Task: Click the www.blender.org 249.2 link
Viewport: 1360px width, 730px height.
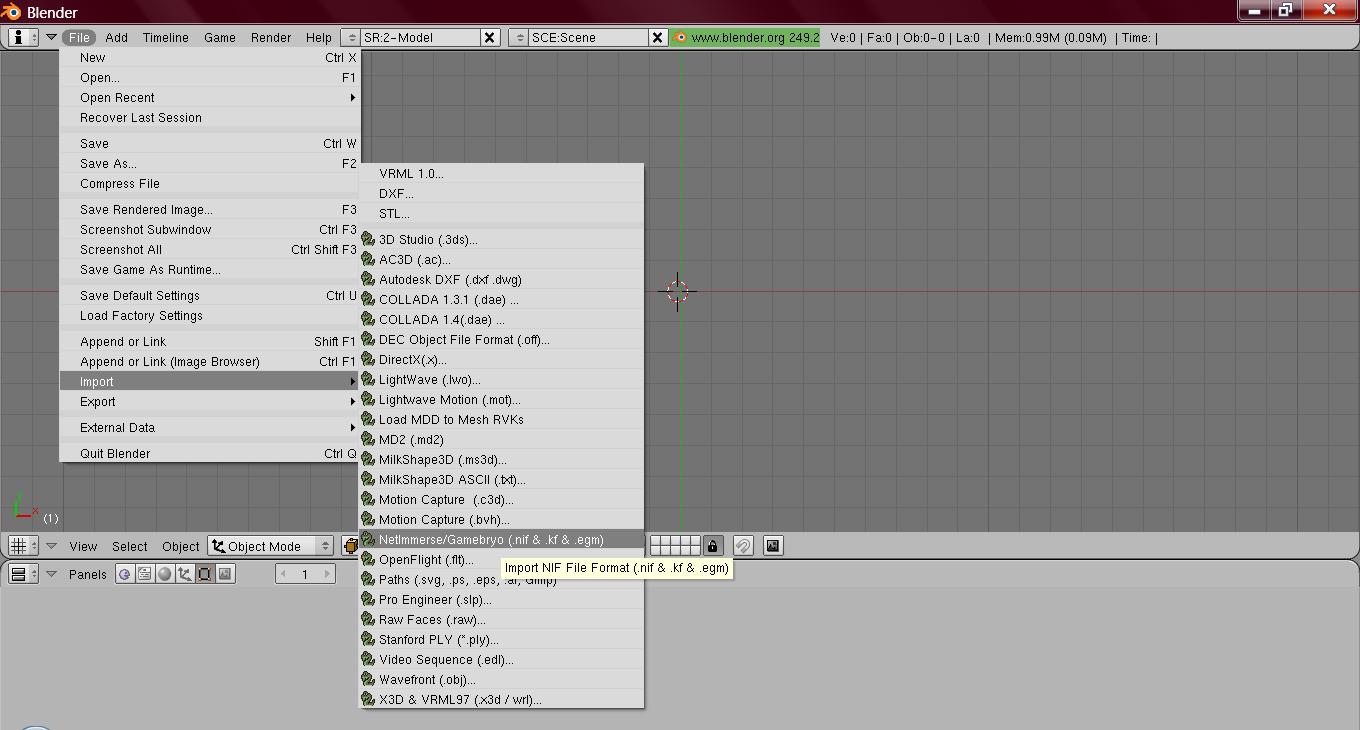Action: (746, 38)
